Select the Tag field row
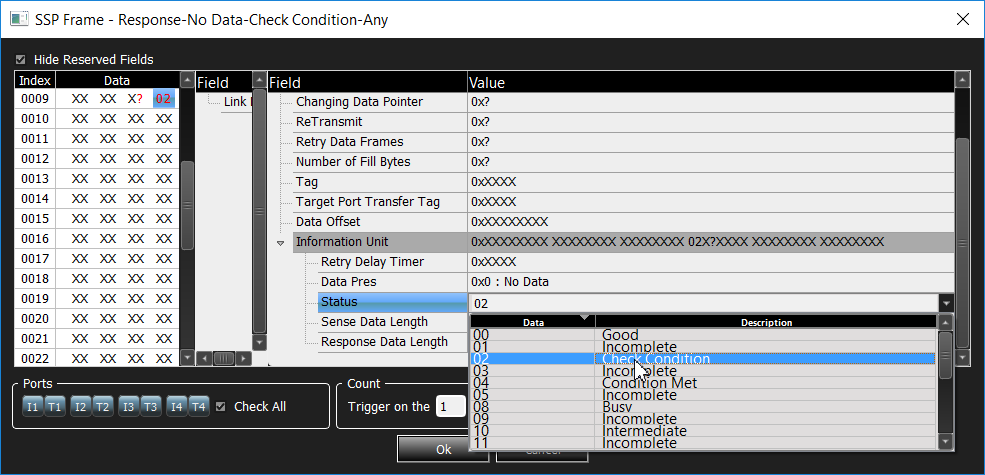985x475 pixels. pos(380,182)
